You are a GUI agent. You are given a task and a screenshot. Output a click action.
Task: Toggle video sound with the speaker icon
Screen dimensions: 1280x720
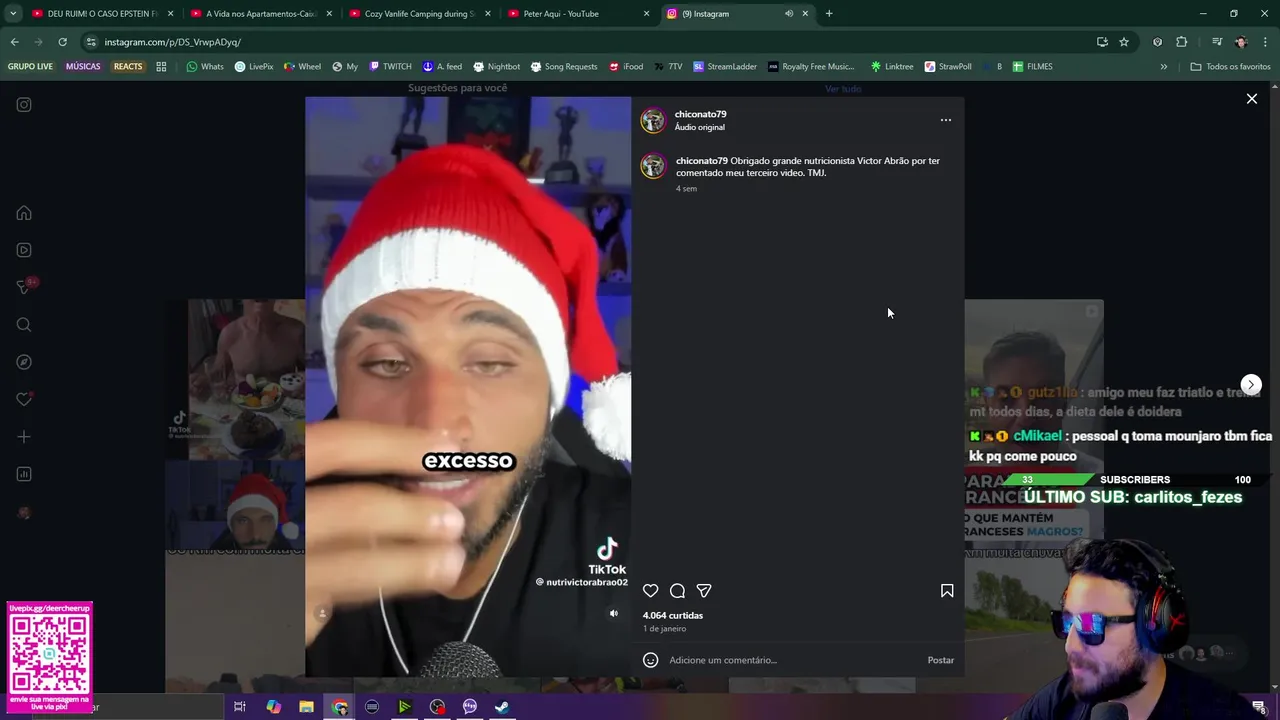pyautogui.click(x=614, y=613)
